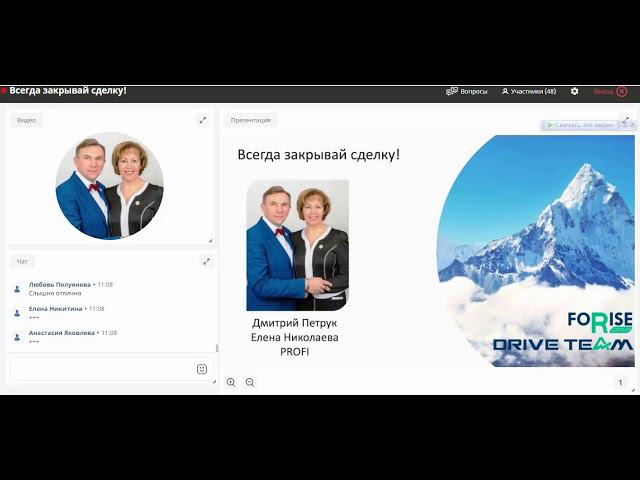The width and height of the screenshot is (640, 480).
Task: Click the avatar icon beside Любовь Полуянова
Action: pos(17,289)
